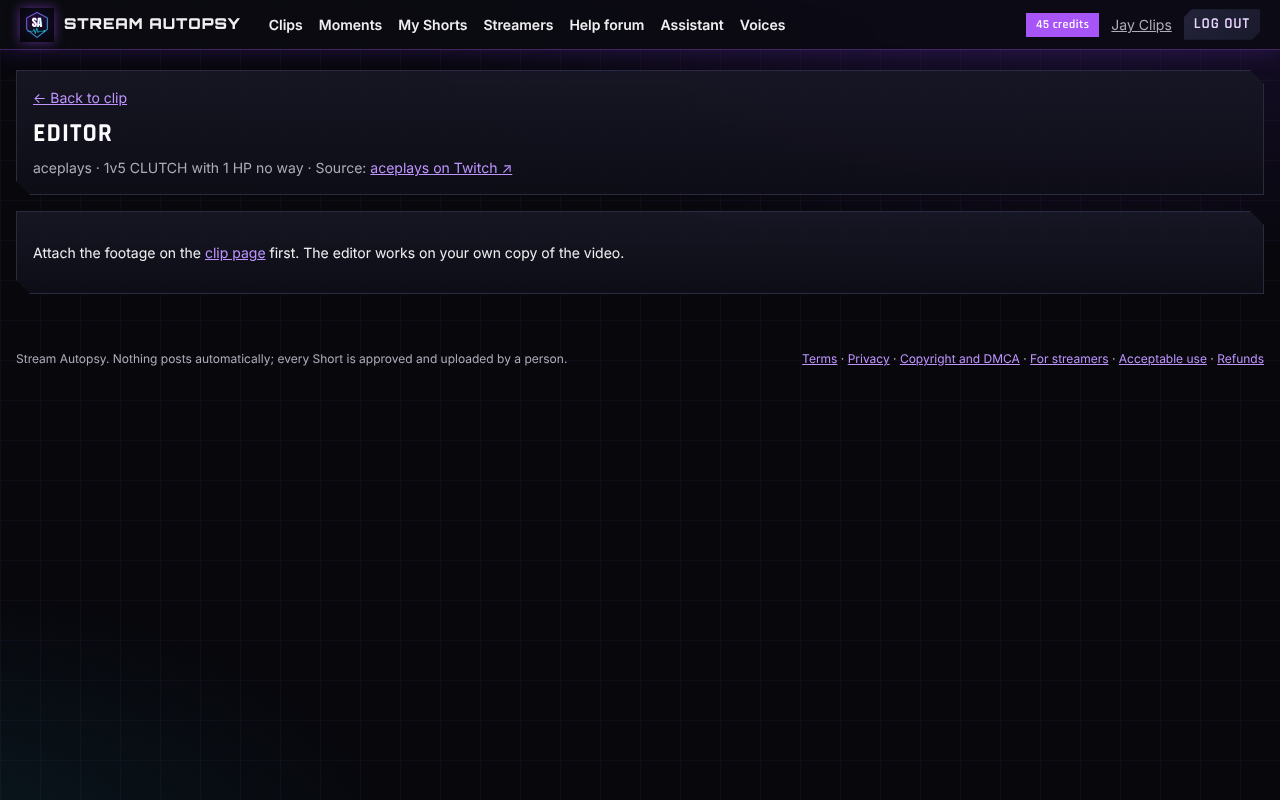Click the EDITOR page heading
Screen dimensions: 1280x800
73,133
